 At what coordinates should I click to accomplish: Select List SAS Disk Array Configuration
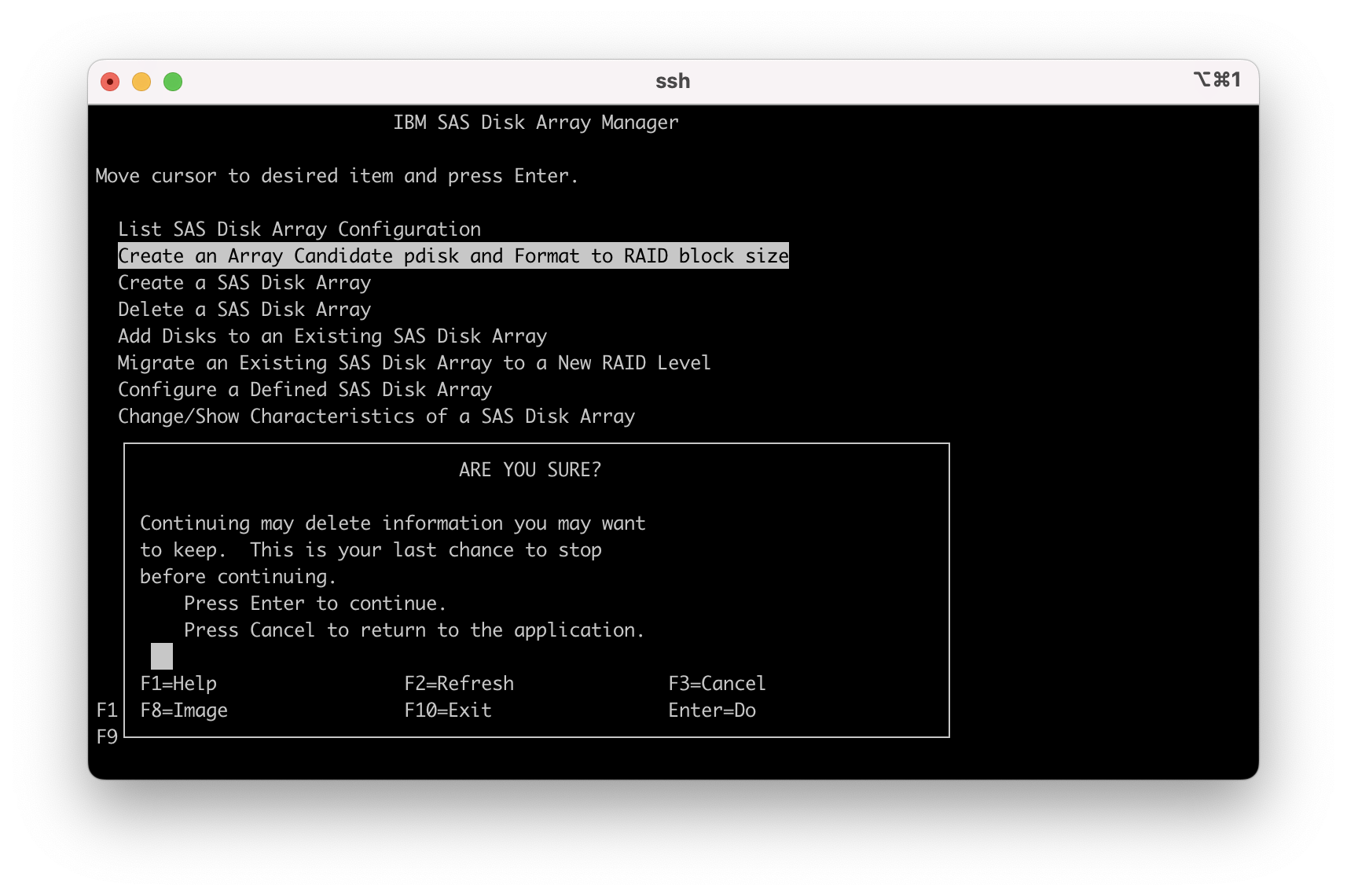[299, 230]
